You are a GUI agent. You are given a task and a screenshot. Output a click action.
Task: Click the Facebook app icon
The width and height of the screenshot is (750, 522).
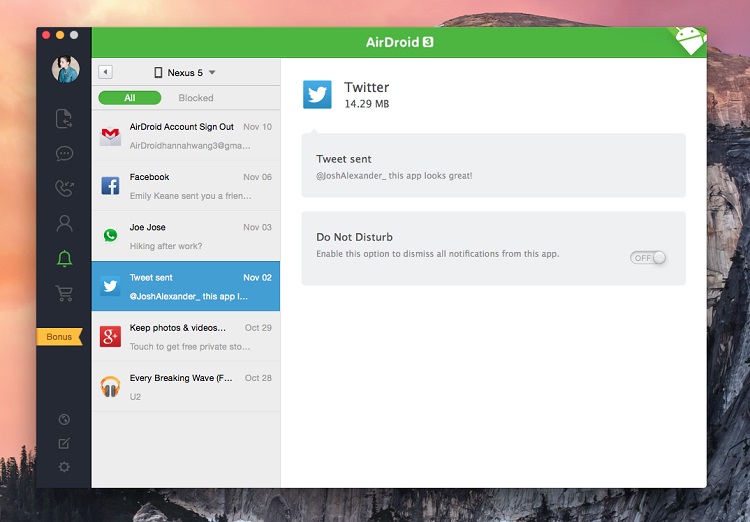click(110, 186)
